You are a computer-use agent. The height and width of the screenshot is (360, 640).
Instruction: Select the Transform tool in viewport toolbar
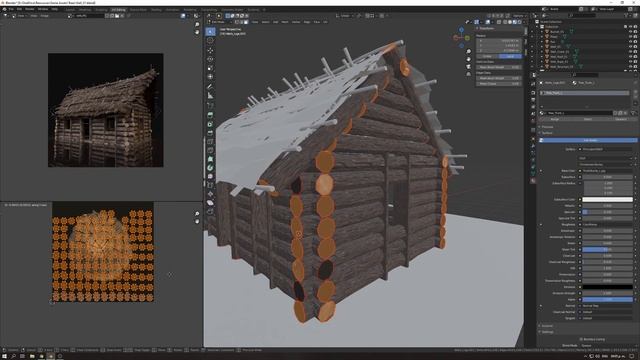tap(210, 77)
